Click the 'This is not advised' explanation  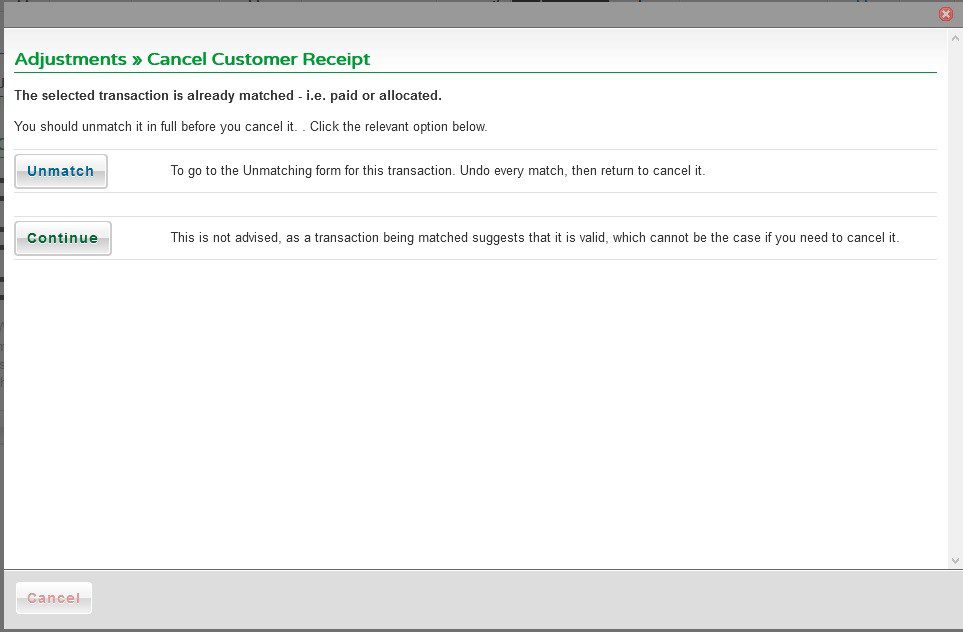(x=535, y=238)
